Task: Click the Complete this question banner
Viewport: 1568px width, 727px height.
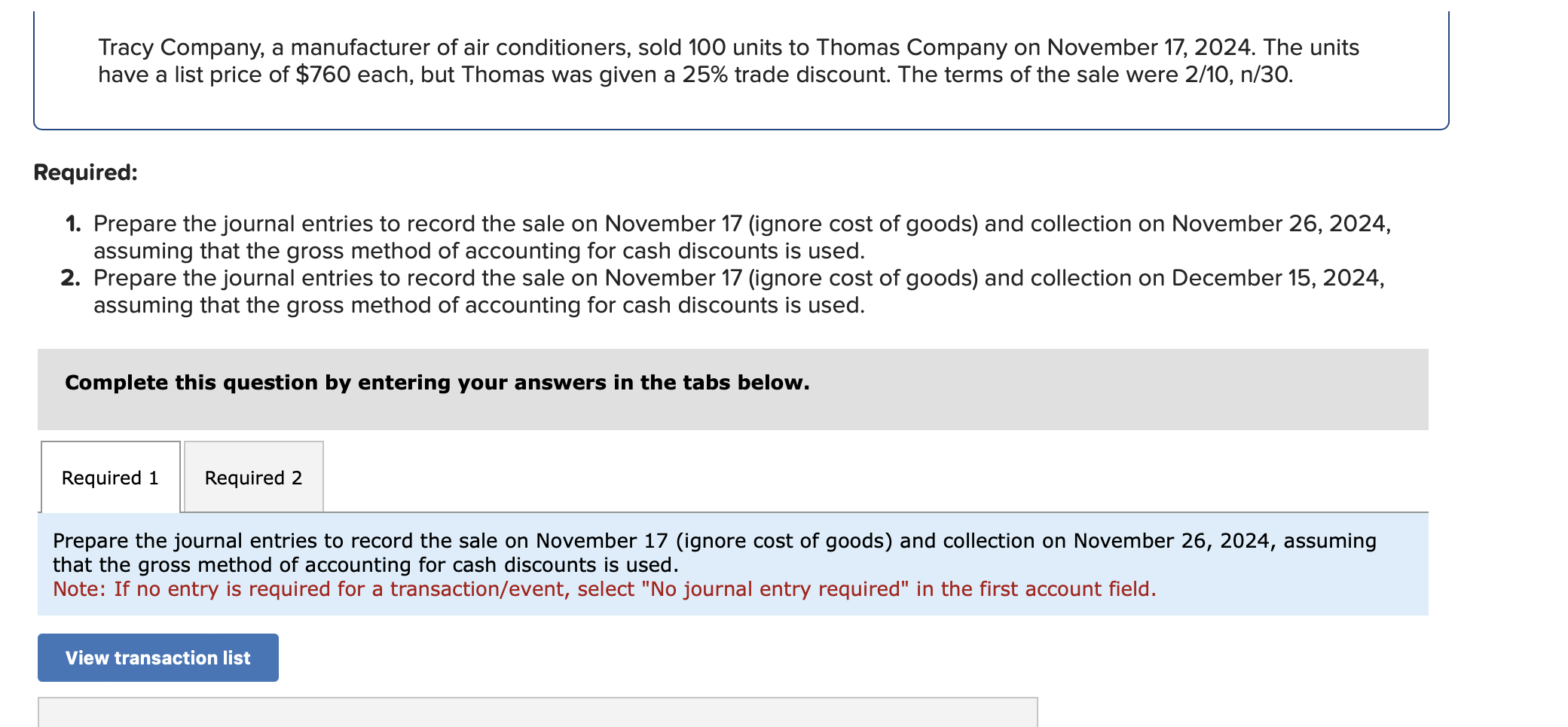Action: coord(437,383)
